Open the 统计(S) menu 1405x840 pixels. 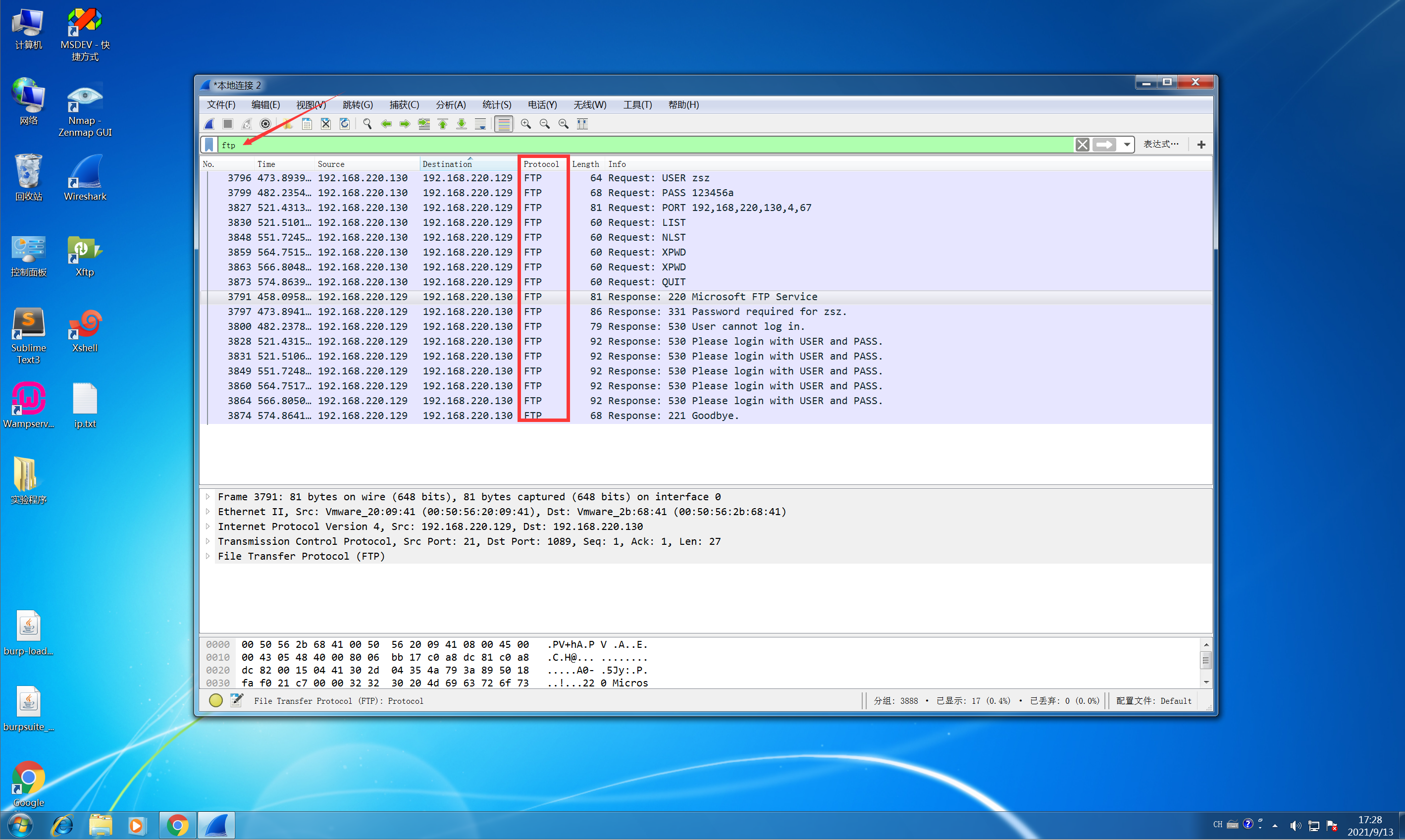[x=496, y=105]
